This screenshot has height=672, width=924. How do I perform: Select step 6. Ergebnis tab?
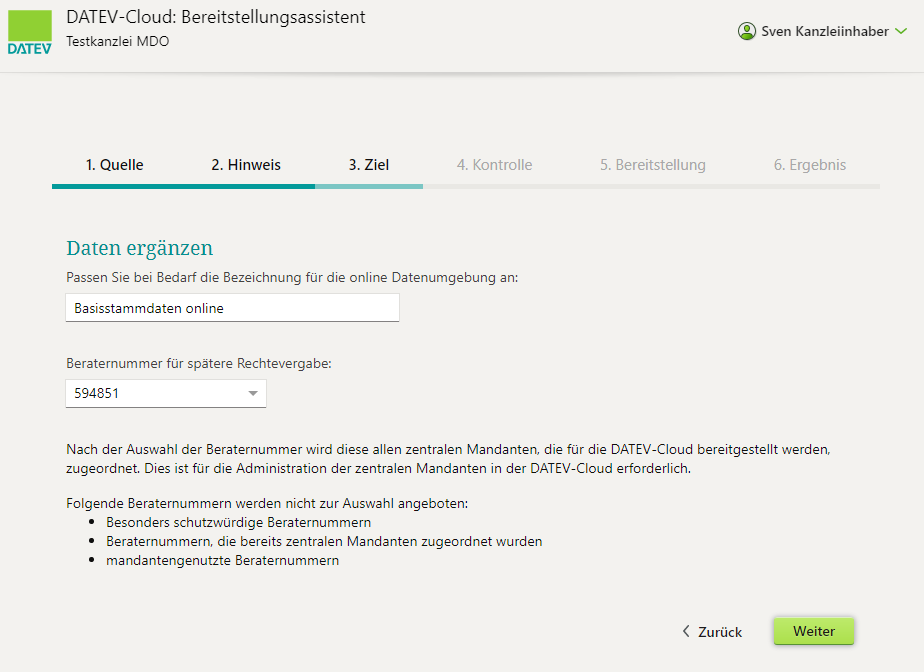(810, 165)
